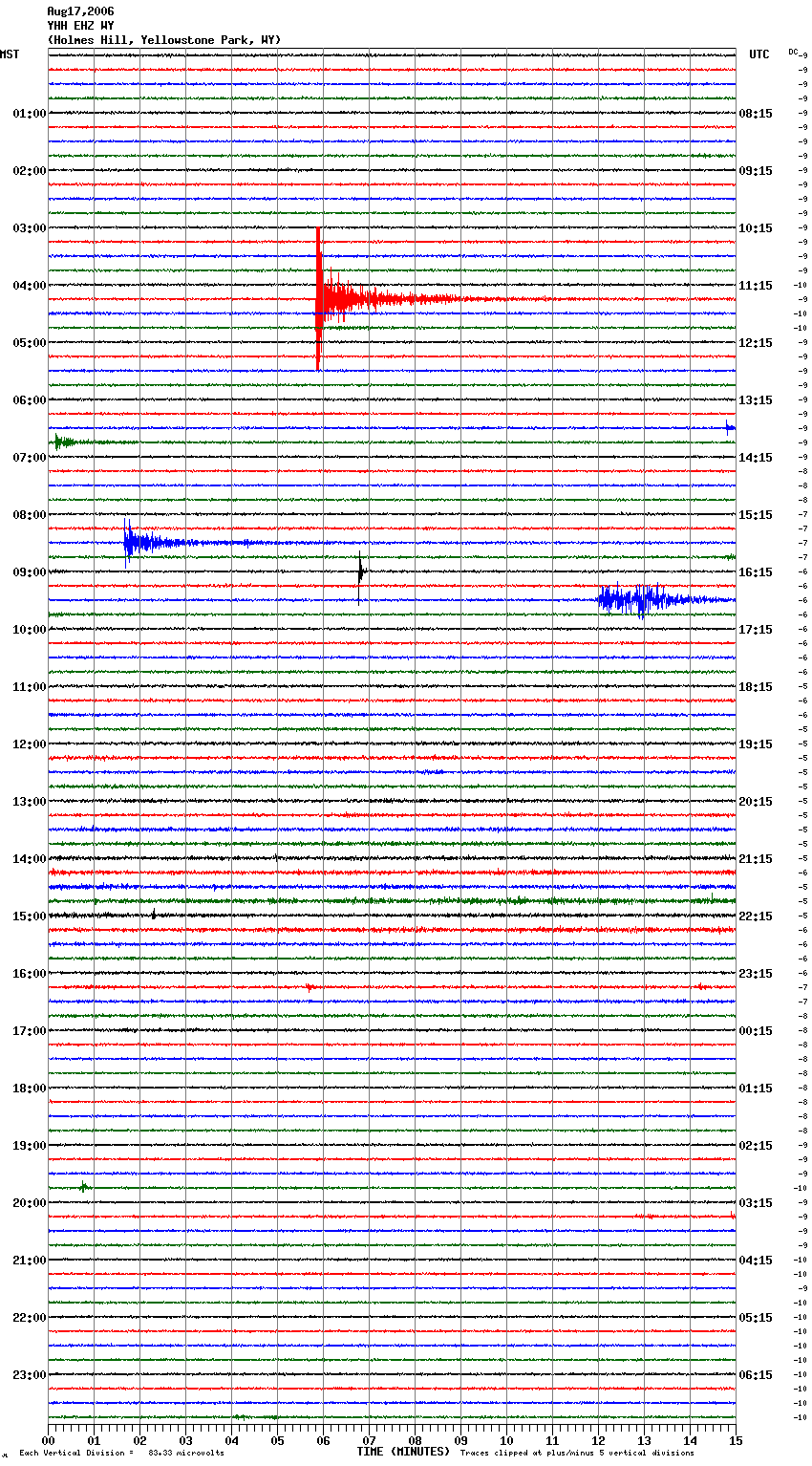Screen dimensions: 812x1466
Task: Click the UTC column header
Action: tap(759, 54)
